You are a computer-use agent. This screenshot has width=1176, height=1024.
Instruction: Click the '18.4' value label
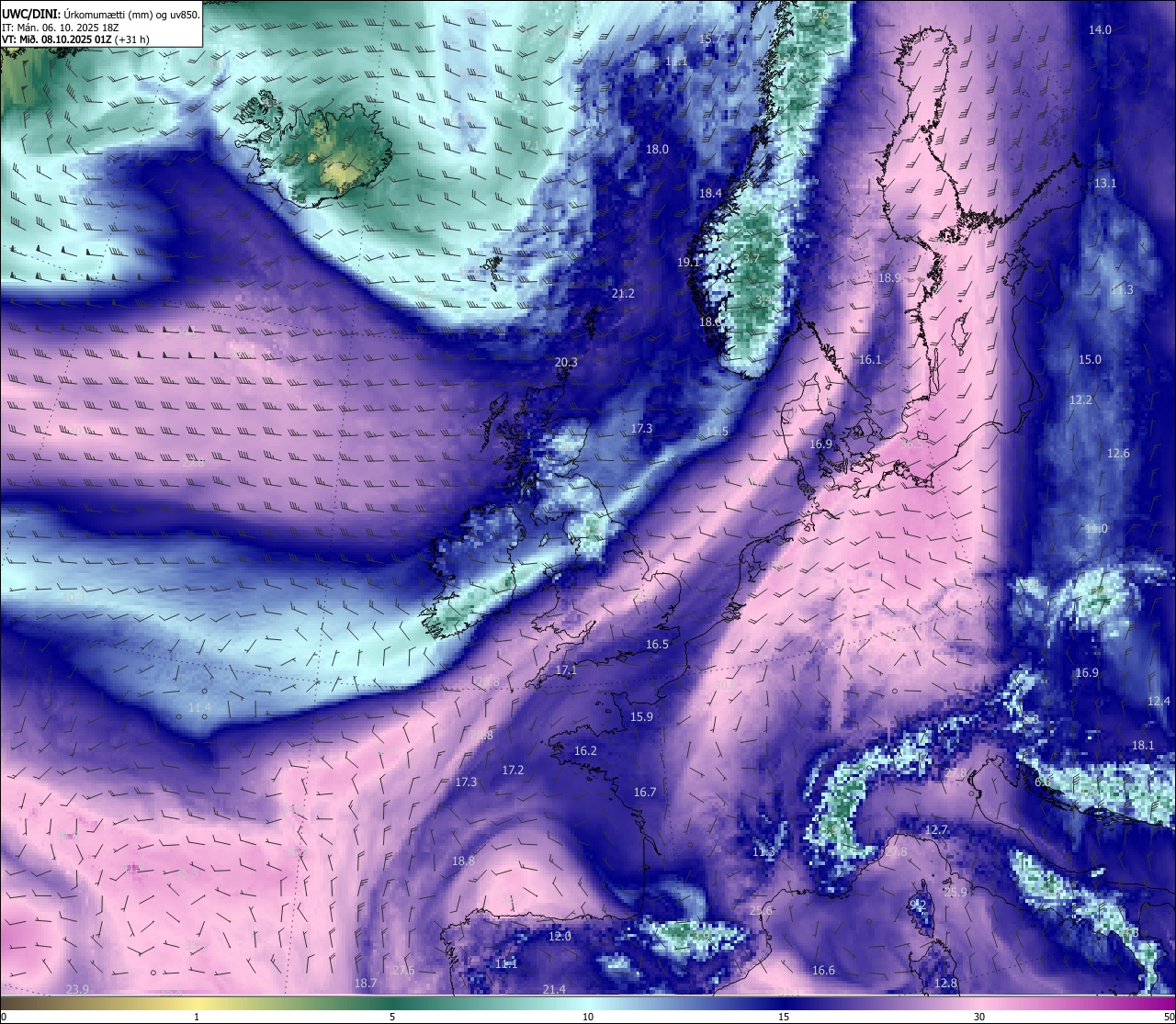click(x=710, y=194)
